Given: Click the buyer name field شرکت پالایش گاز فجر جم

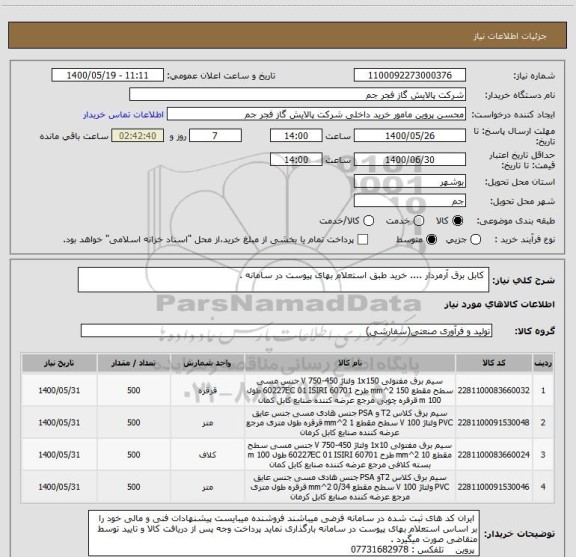Looking at the screenshot, I should [x=297, y=95].
